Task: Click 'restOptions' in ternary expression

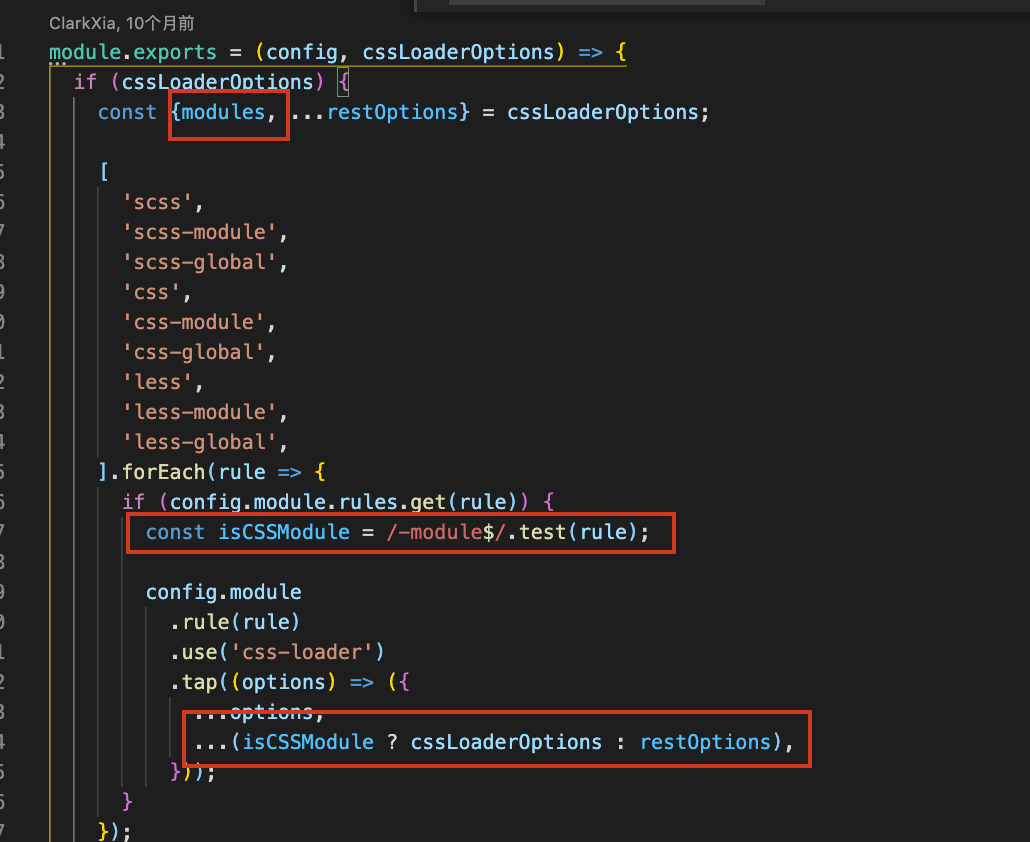Action: coord(705,742)
